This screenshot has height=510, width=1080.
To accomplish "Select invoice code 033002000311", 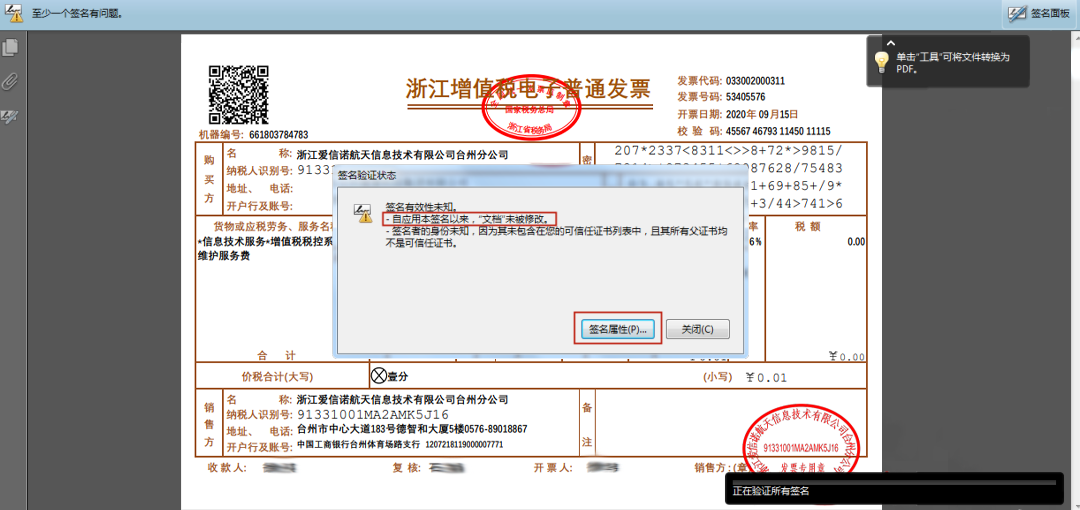I will pos(754,81).
